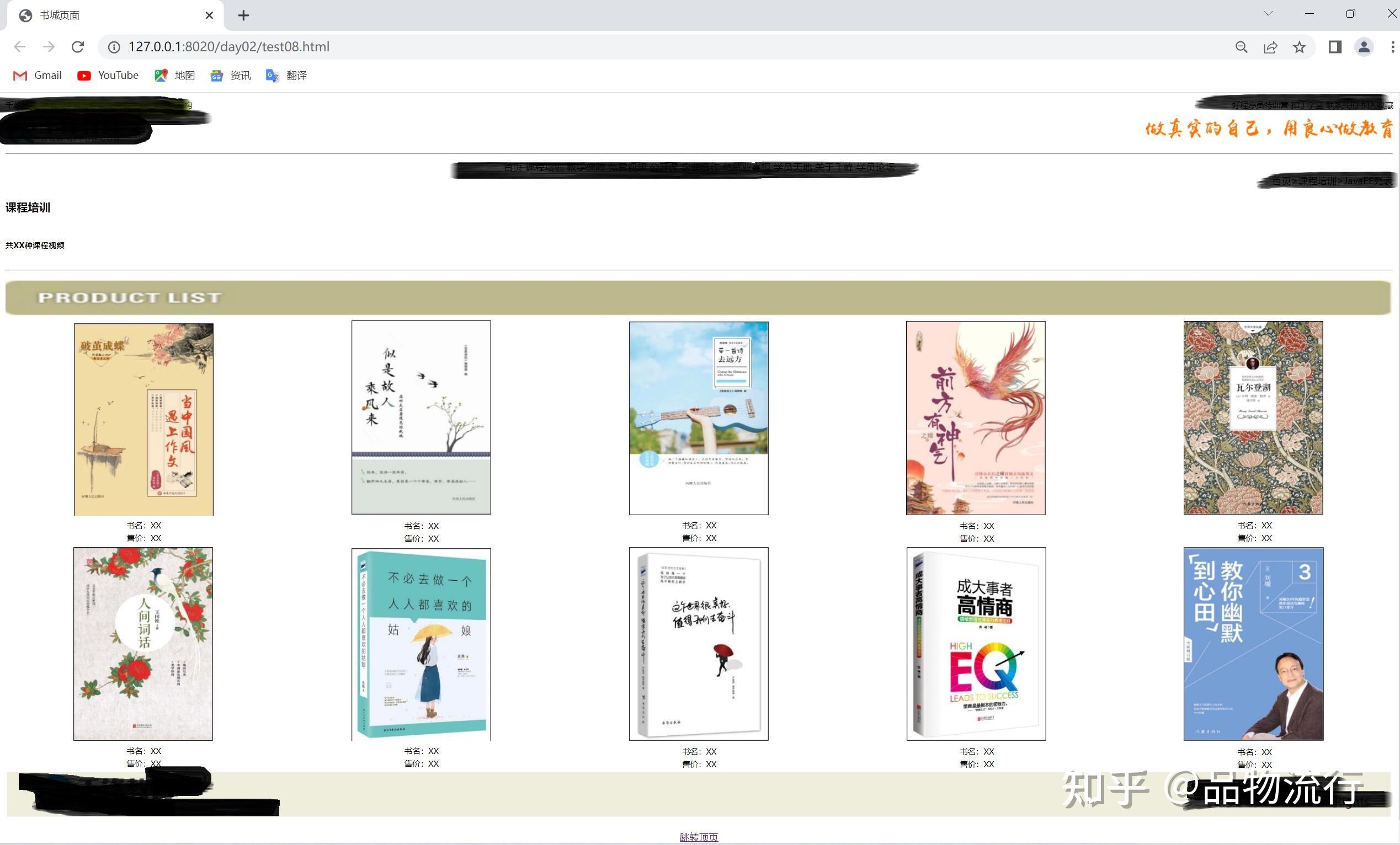1400x845 pixels.
Task: Click the High EQ 高情商 book cover
Action: click(x=976, y=644)
